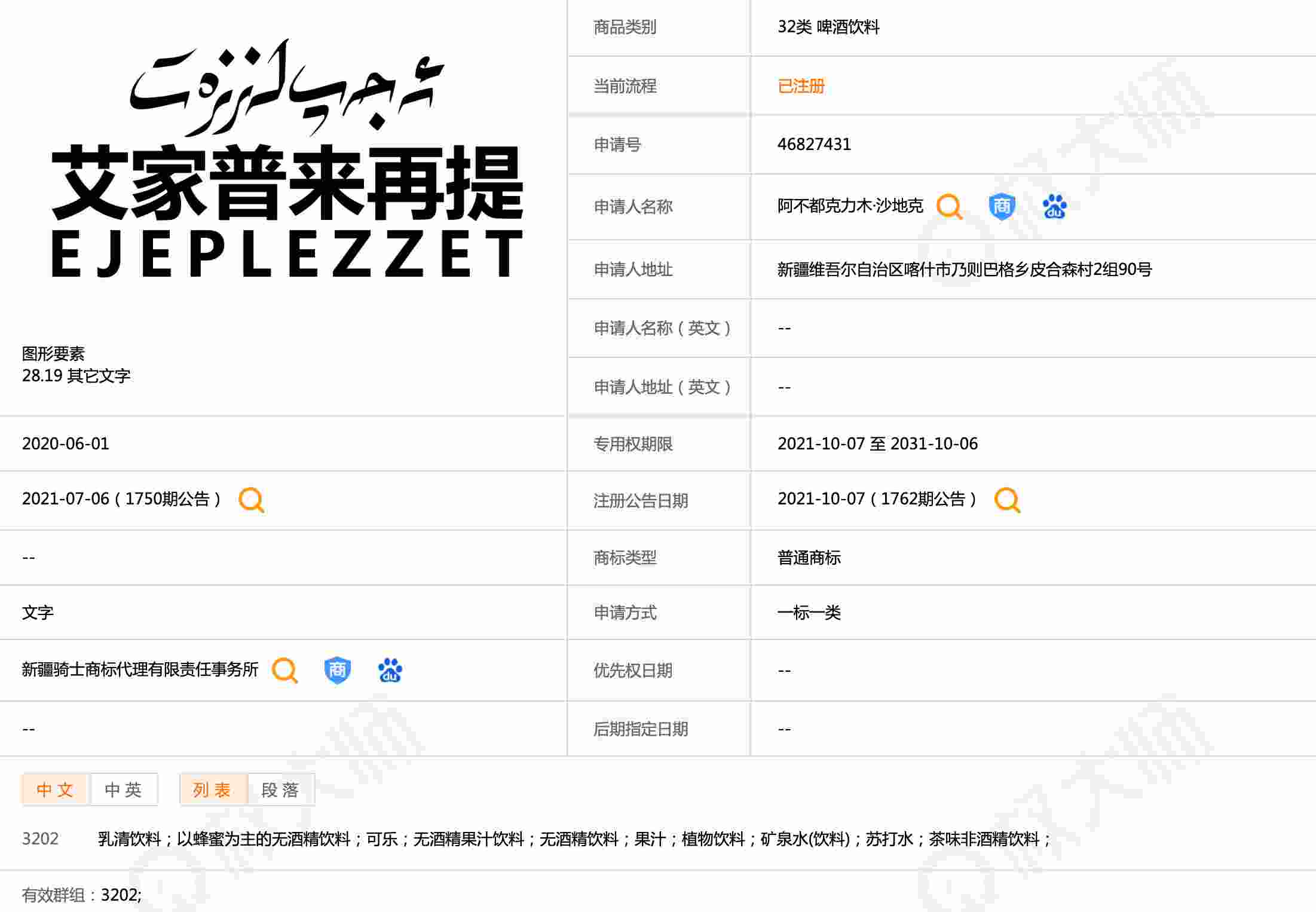Click blue 商 shield icon beside applicant name
Viewport: 1316px width, 912px height.
click(1002, 207)
